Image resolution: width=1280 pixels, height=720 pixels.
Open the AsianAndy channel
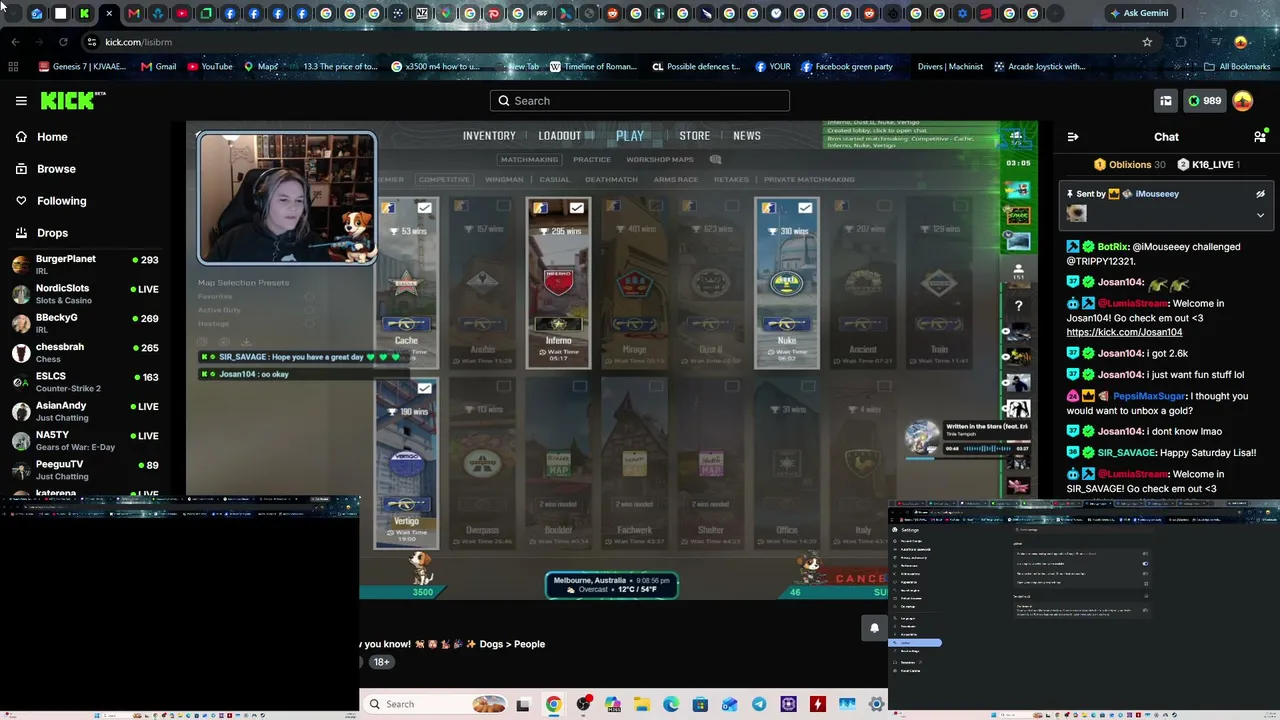(85, 411)
